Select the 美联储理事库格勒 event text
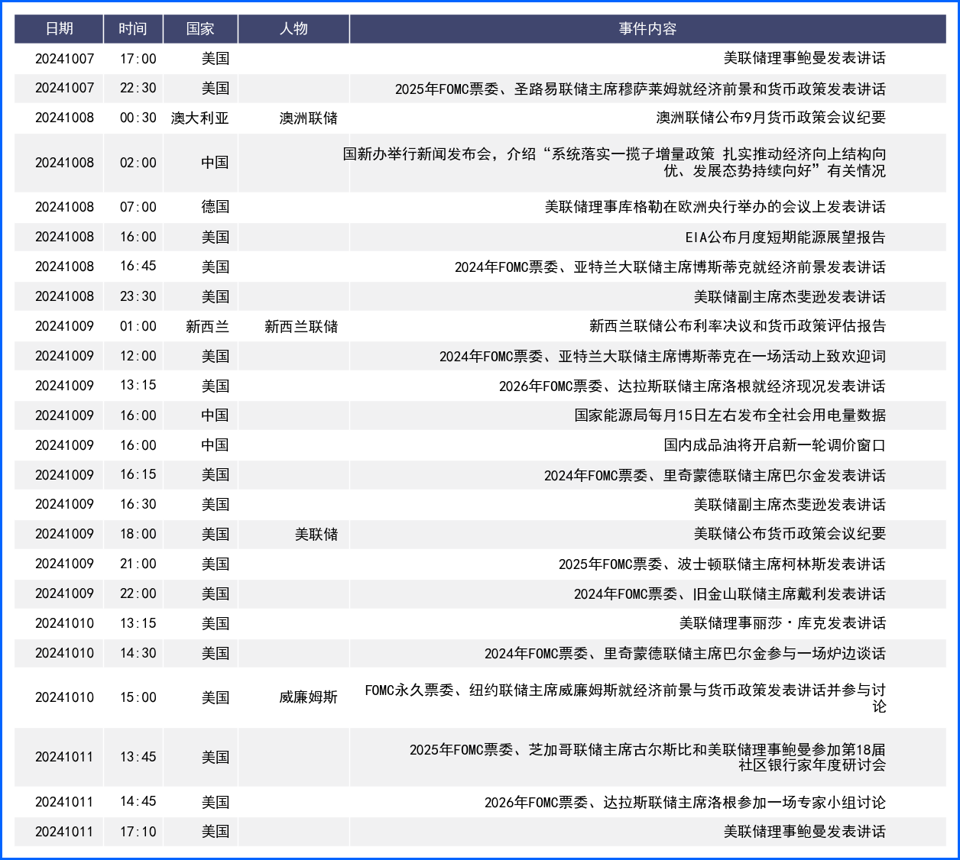The image size is (960, 860). [x=715, y=207]
